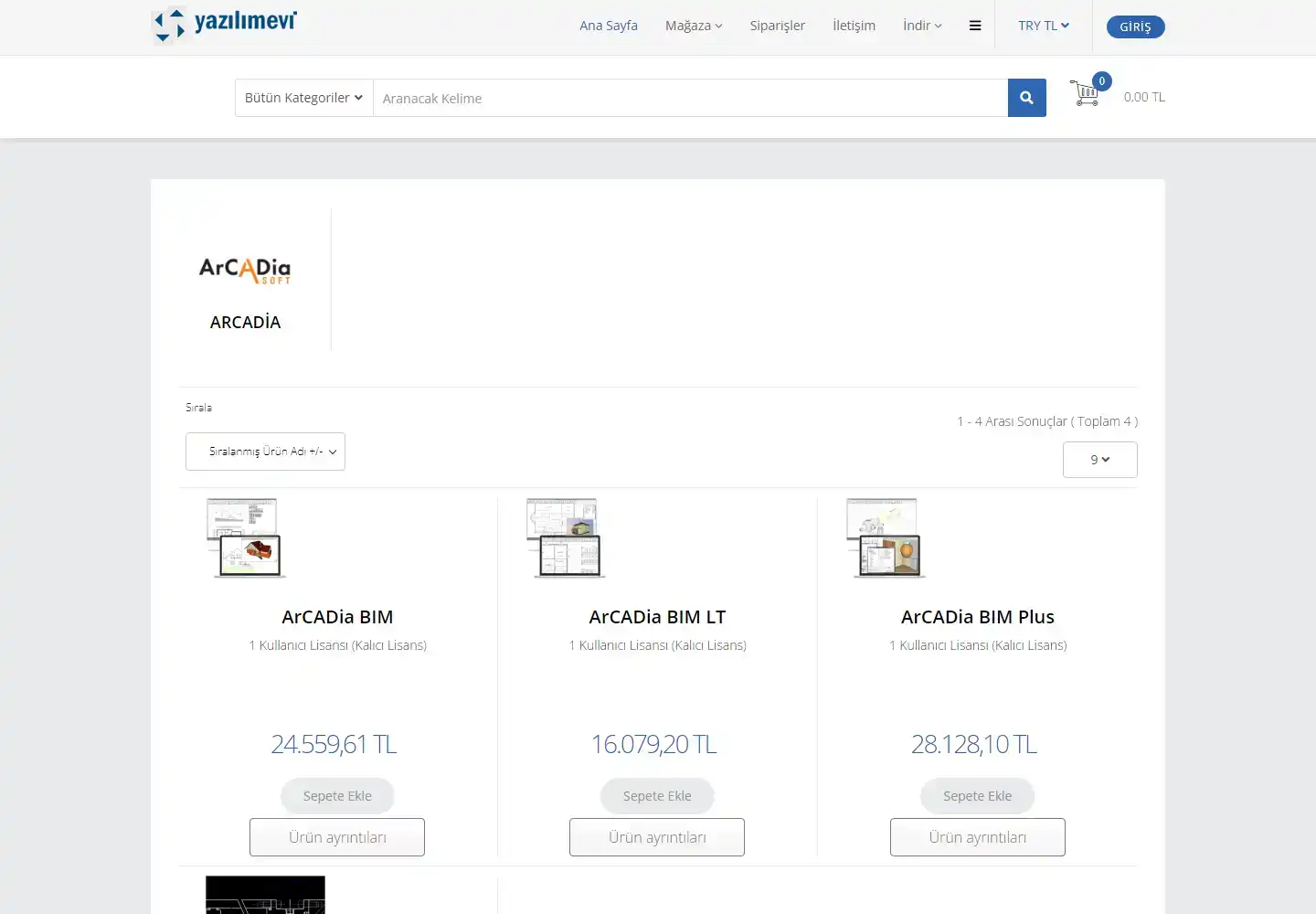The height and width of the screenshot is (914, 1316).
Task: View Ürün ayrıntıları for ArCADia BIM
Action: [337, 837]
